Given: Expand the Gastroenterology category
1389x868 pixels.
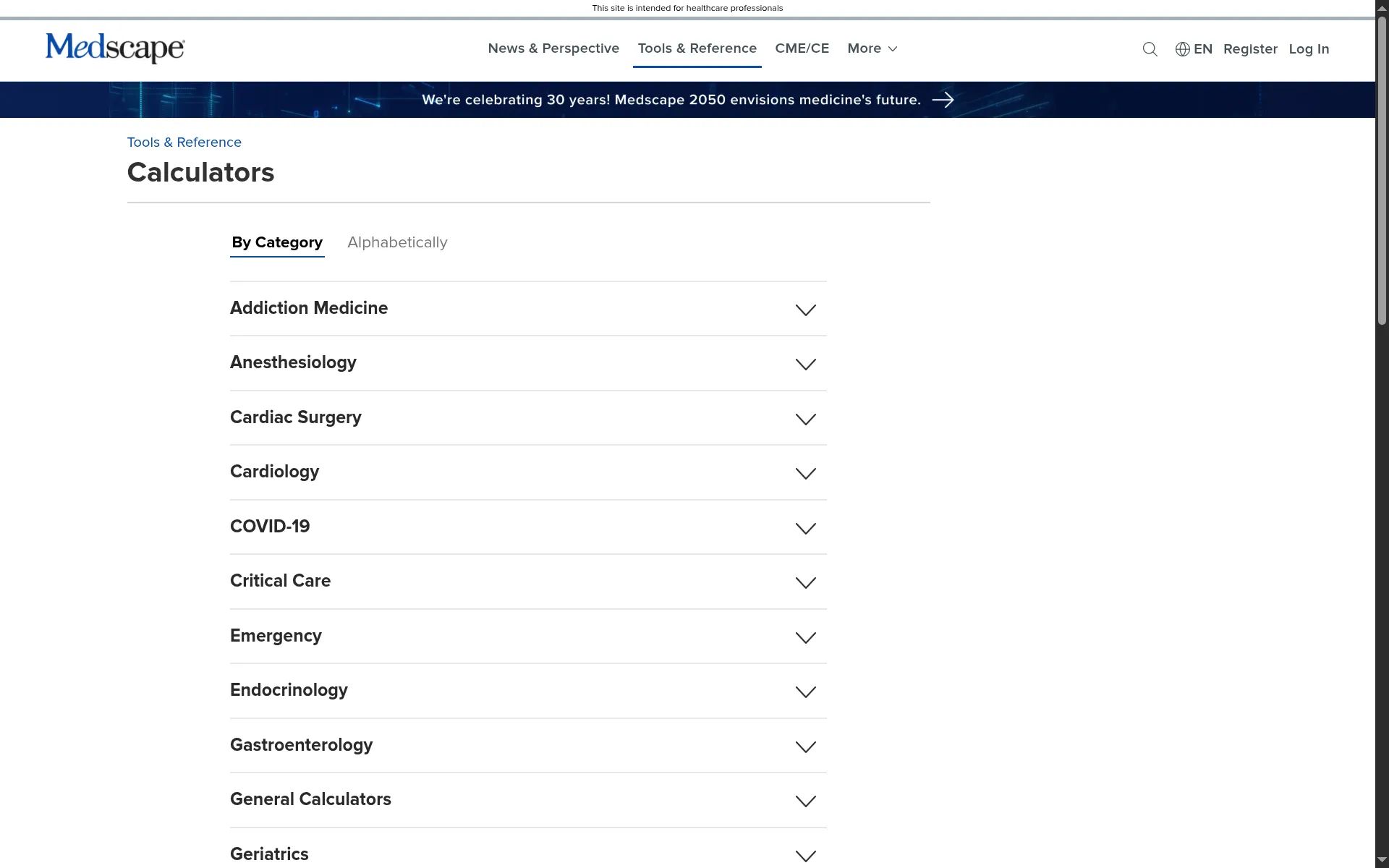Looking at the screenshot, I should click(x=805, y=747).
